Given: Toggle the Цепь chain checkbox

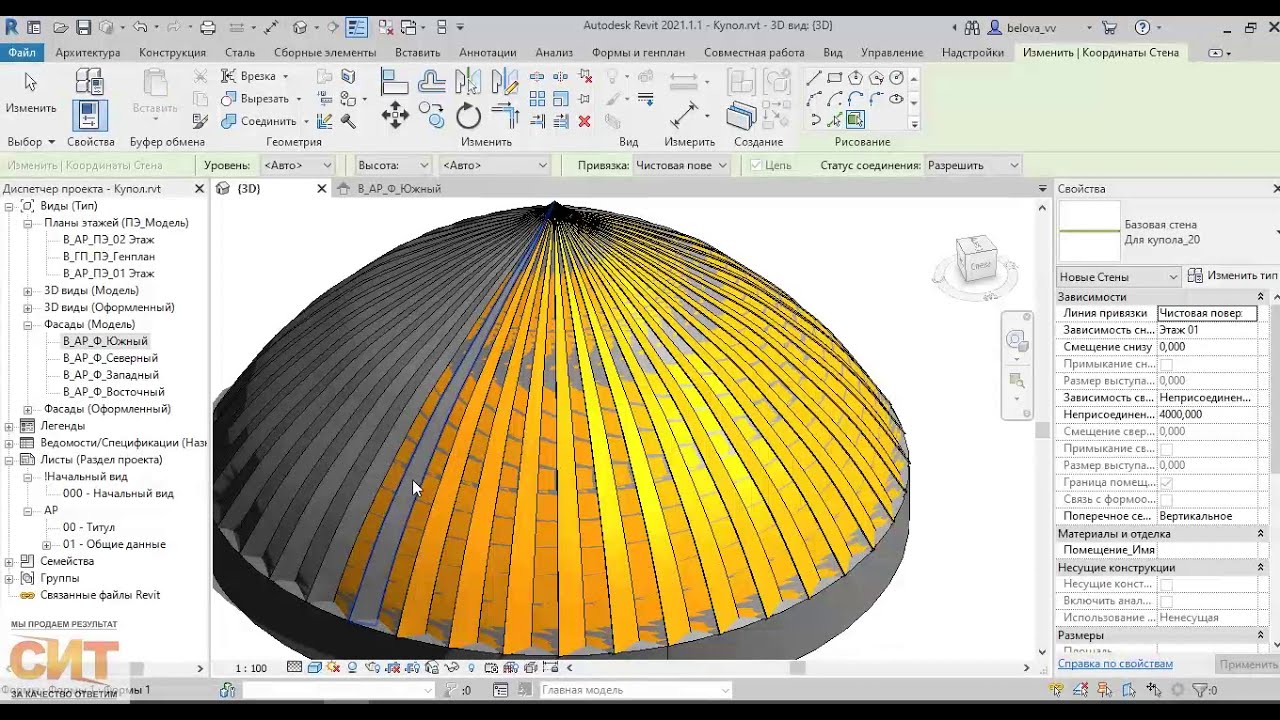Looking at the screenshot, I should pyautogui.click(x=757, y=165).
